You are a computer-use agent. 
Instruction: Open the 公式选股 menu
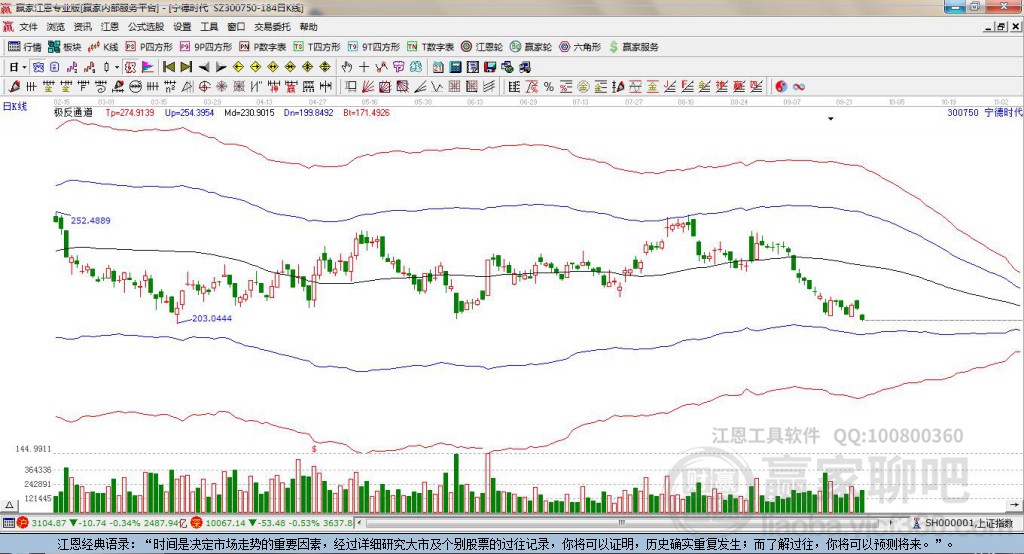click(x=144, y=27)
